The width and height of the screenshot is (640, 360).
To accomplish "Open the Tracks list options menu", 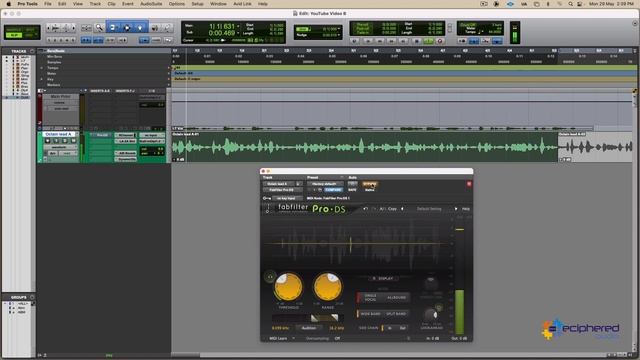I will [x=32, y=51].
